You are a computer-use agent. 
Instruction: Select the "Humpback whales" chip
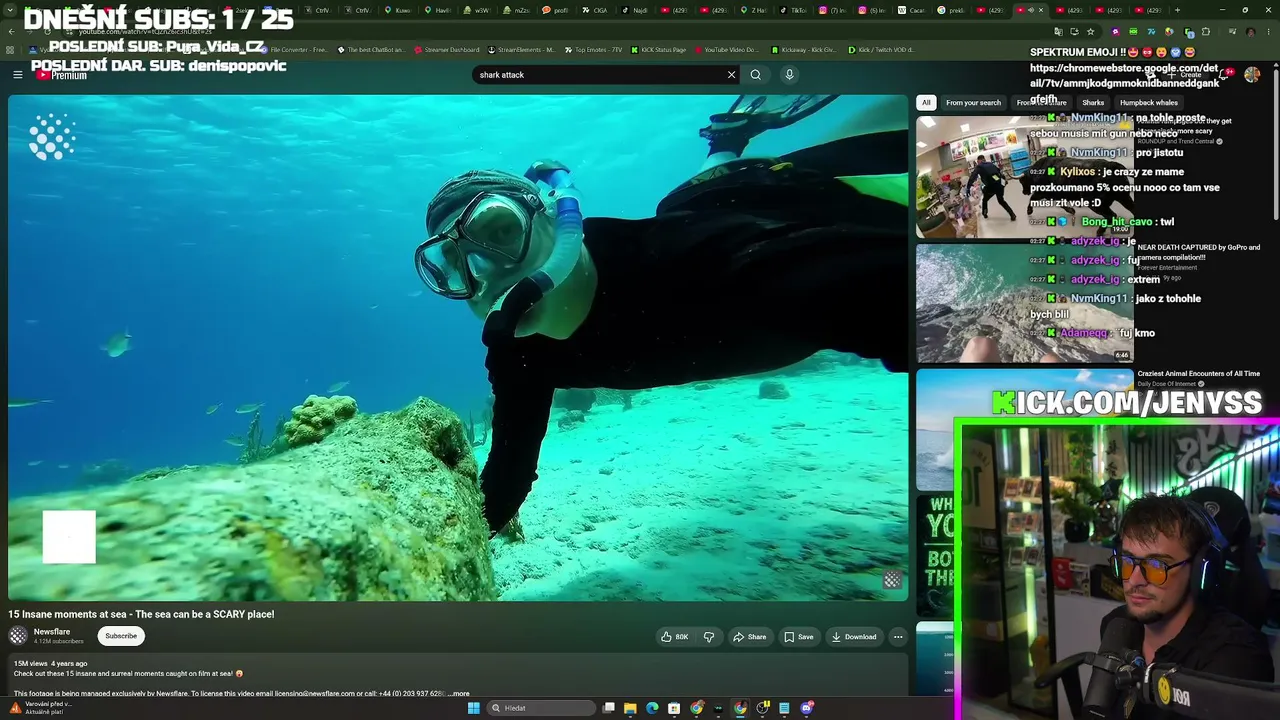point(1149,102)
